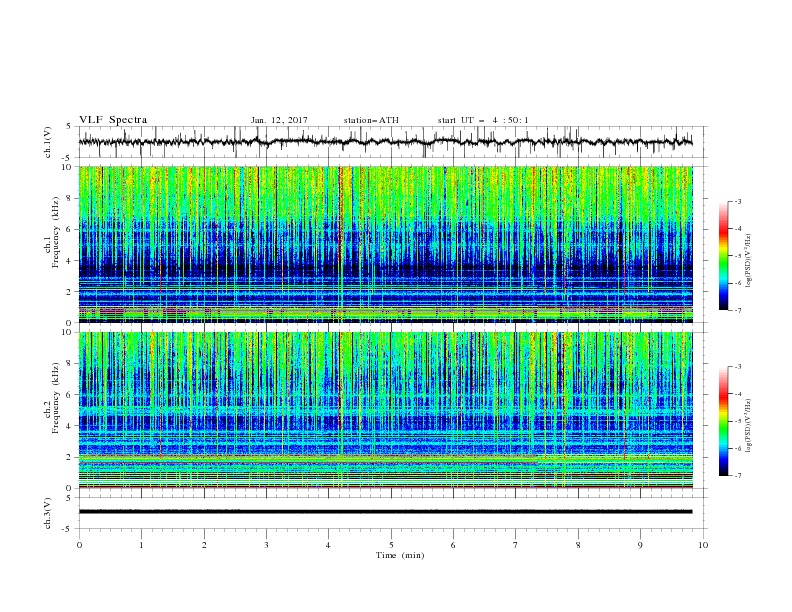Click the "3" tick on the time axis

pos(266,545)
